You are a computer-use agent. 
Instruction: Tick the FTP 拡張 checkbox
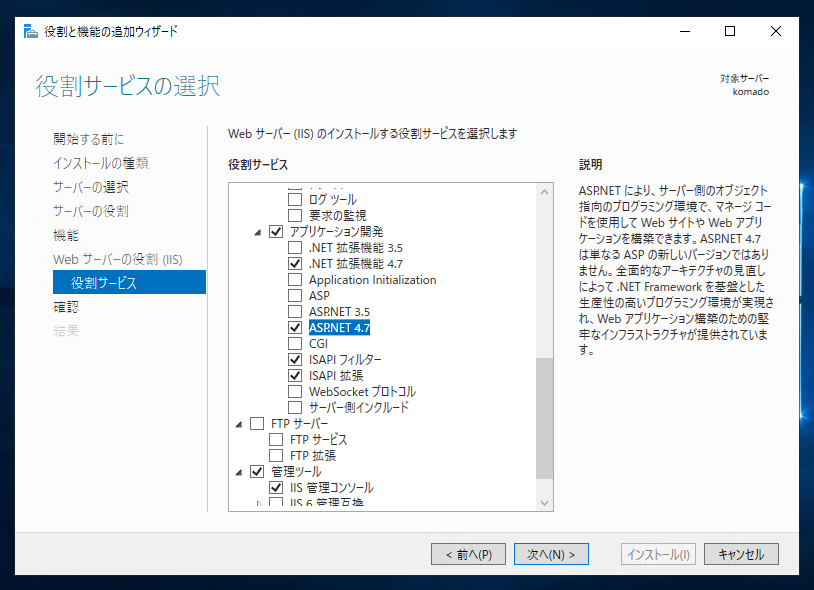pos(276,456)
